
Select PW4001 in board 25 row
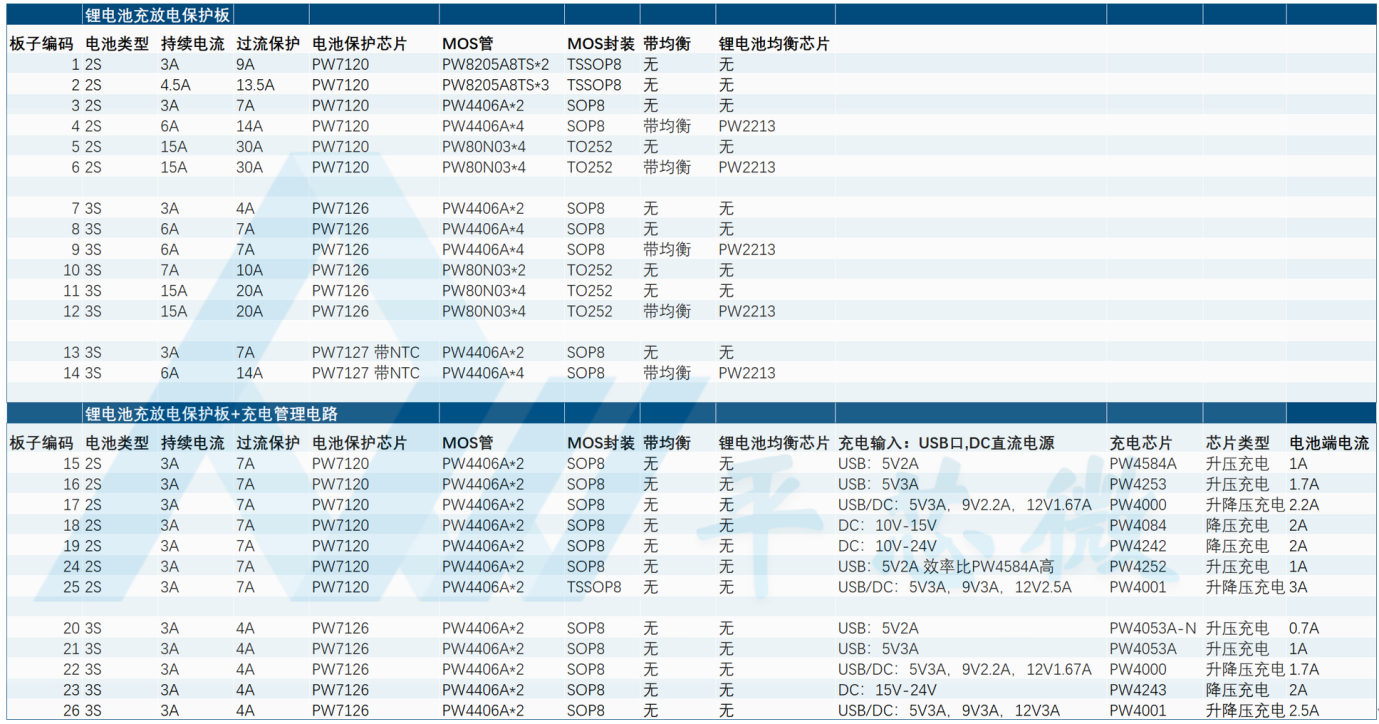coord(1138,587)
